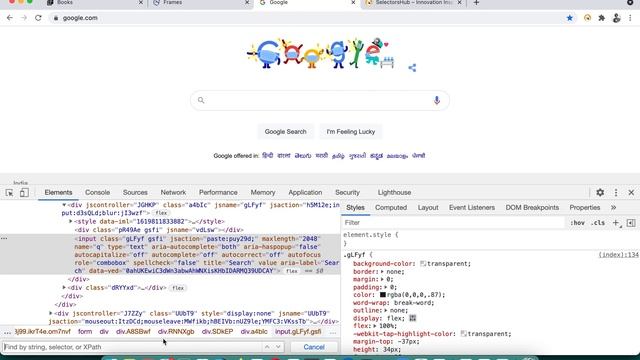Expand the padding property in .gLFyf
This screenshot has width=640, height=360.
(386, 287)
